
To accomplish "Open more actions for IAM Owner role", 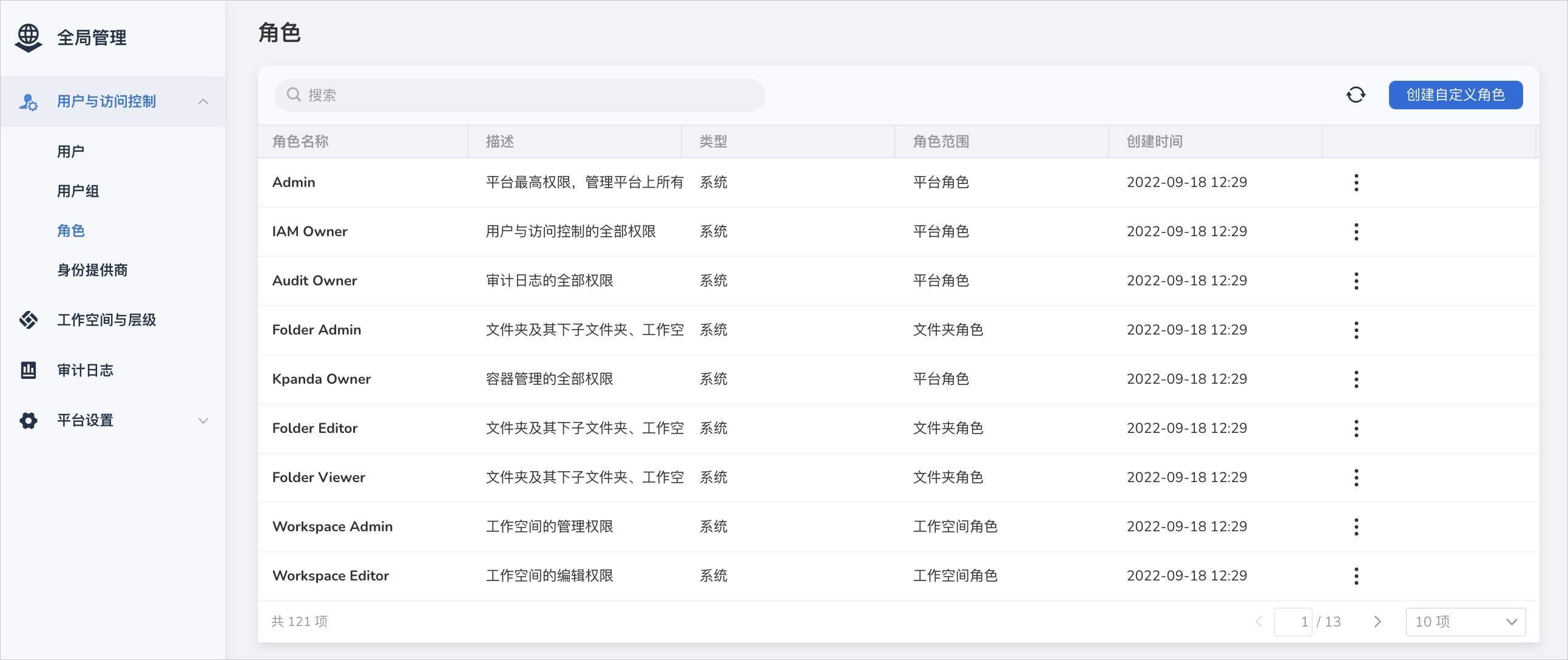I will (x=1356, y=232).
